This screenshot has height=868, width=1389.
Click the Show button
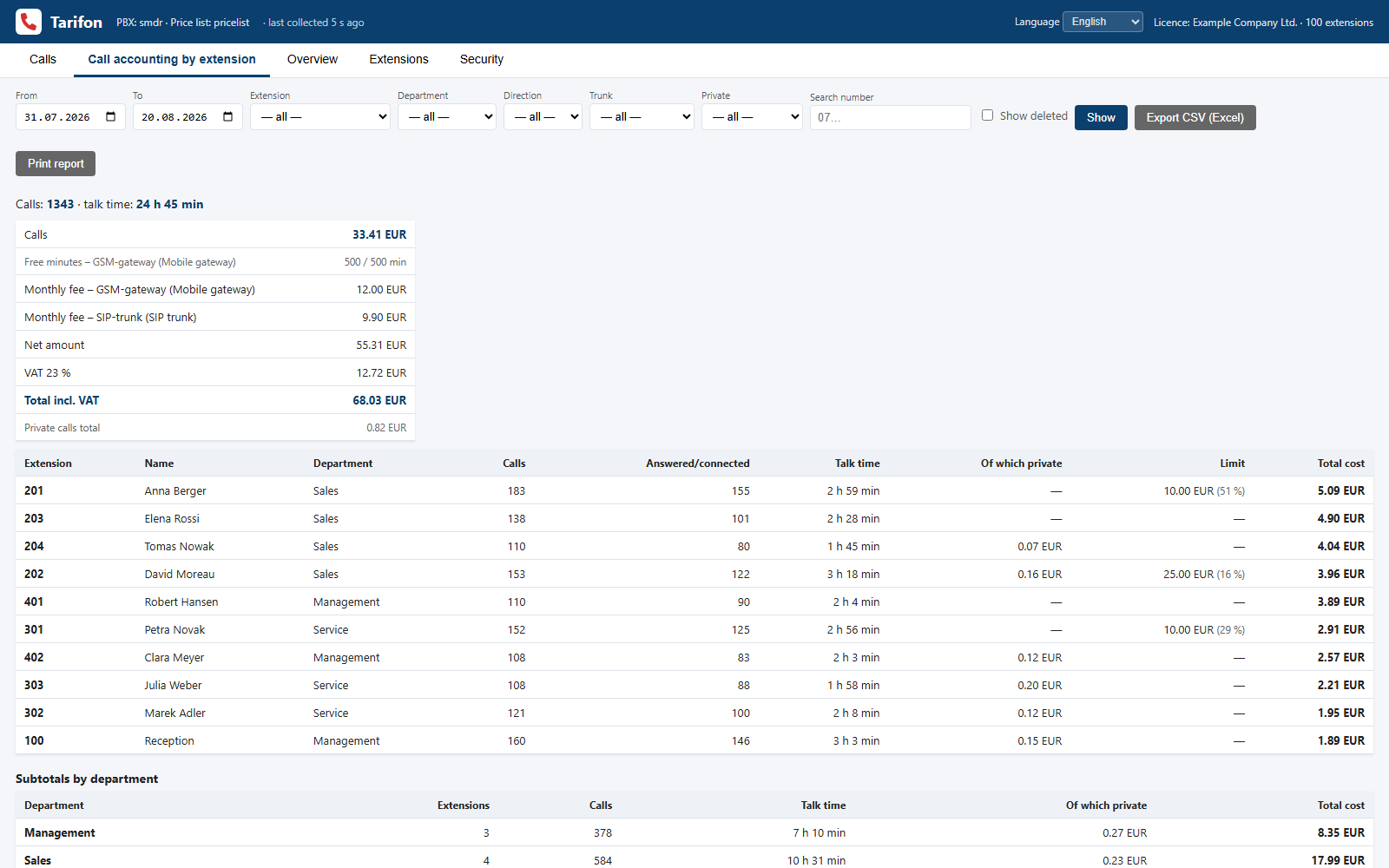(x=1101, y=117)
